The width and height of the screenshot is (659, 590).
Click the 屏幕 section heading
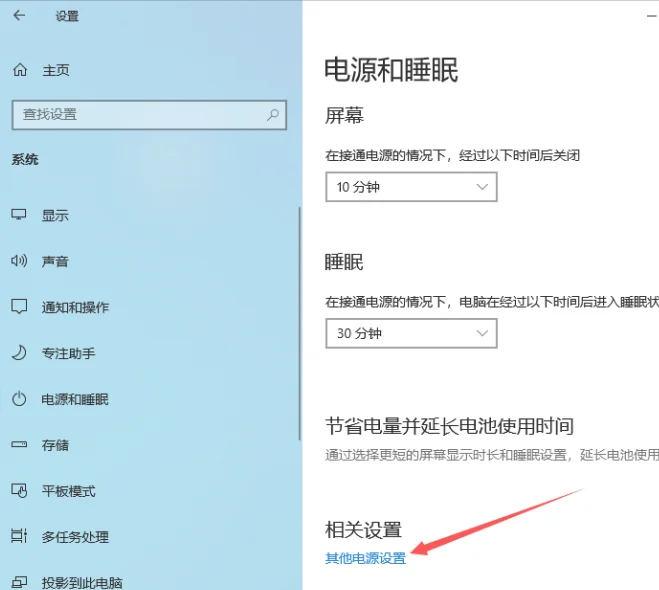[344, 115]
